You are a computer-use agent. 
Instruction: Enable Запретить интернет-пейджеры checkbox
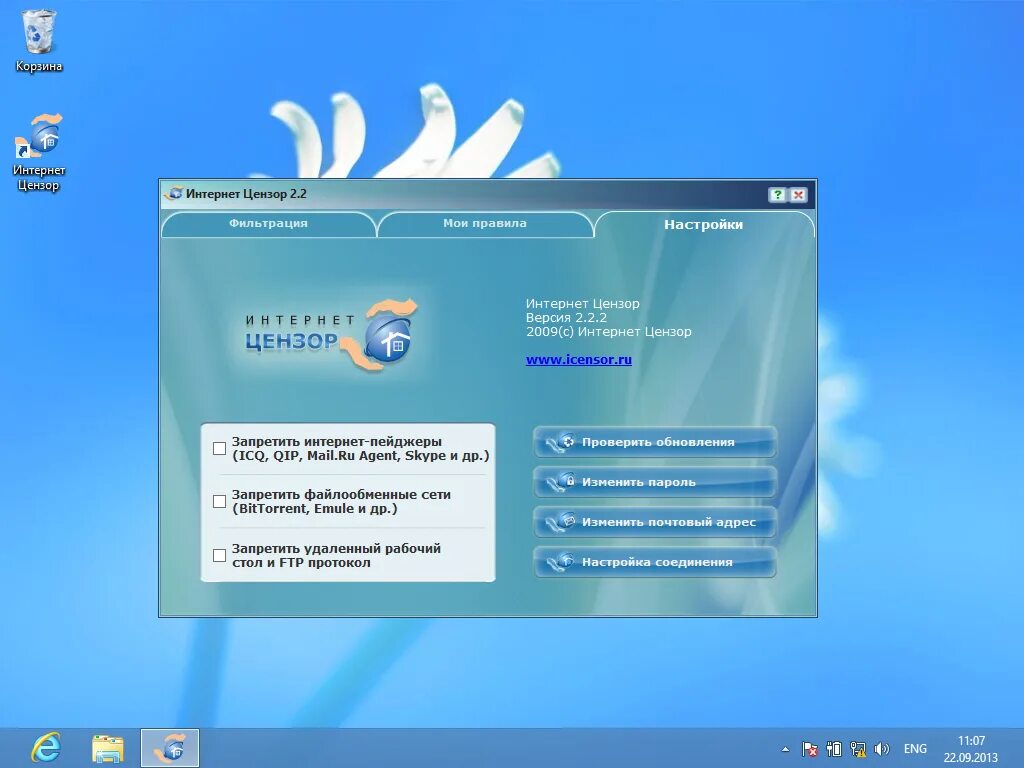click(219, 449)
